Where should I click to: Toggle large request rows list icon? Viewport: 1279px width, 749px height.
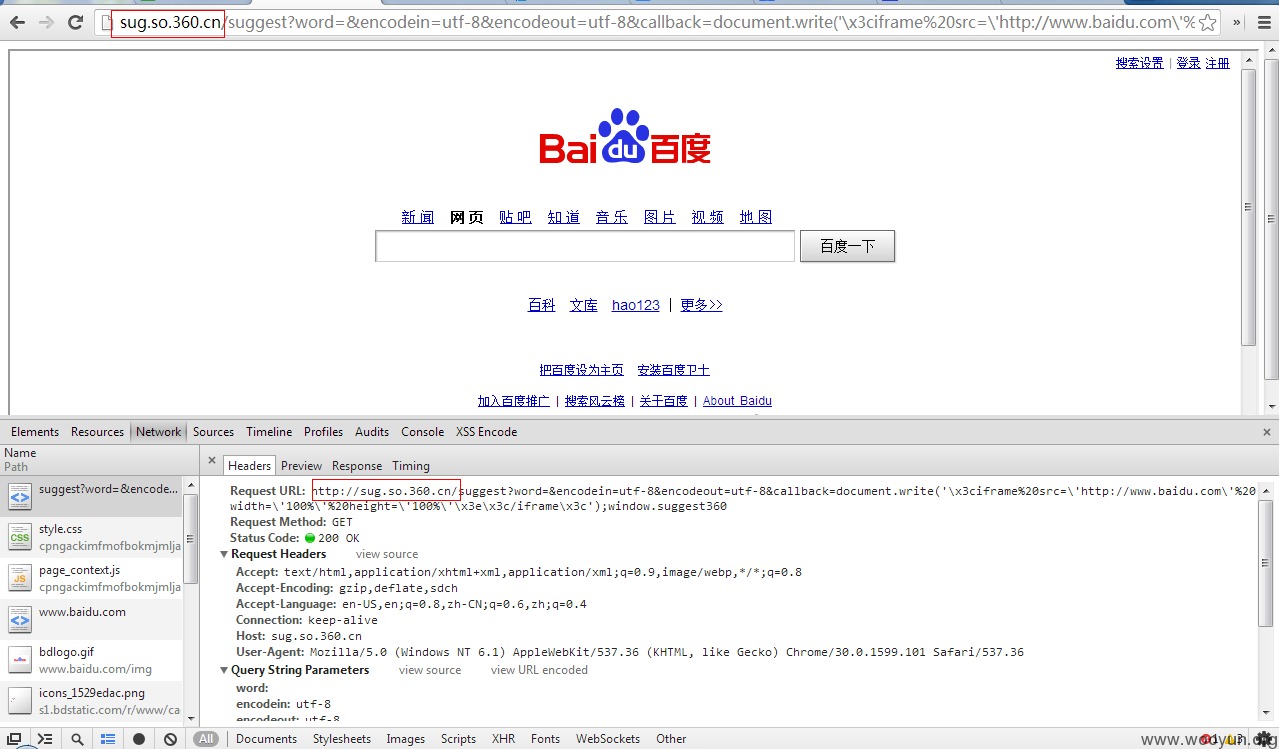click(108, 739)
